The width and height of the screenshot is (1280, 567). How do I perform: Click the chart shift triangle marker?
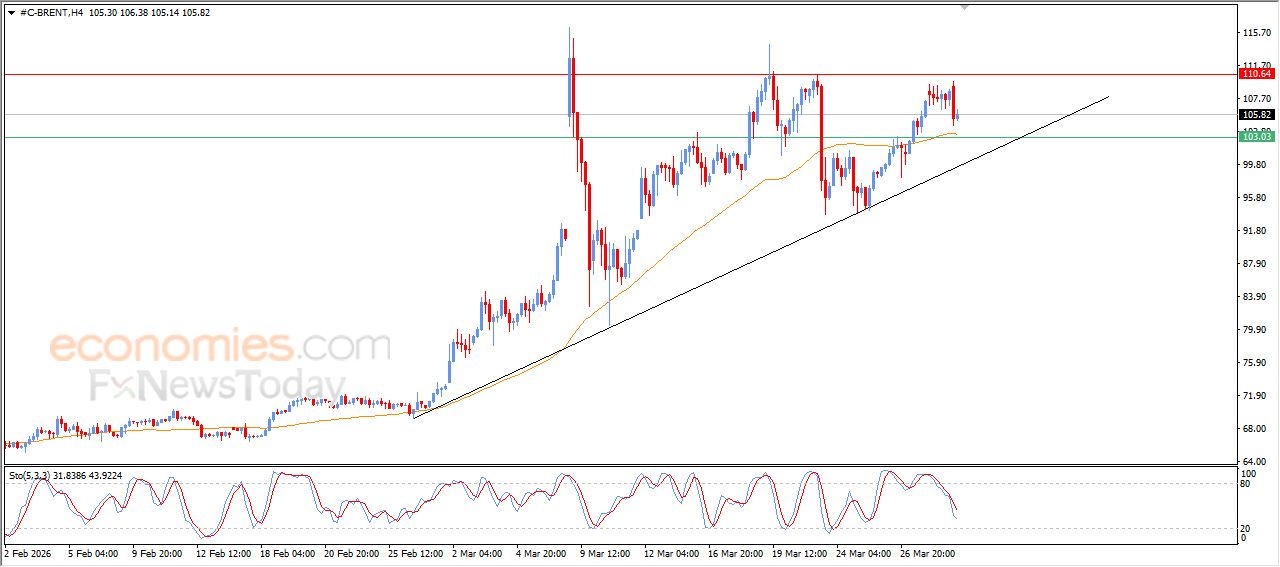(x=964, y=7)
